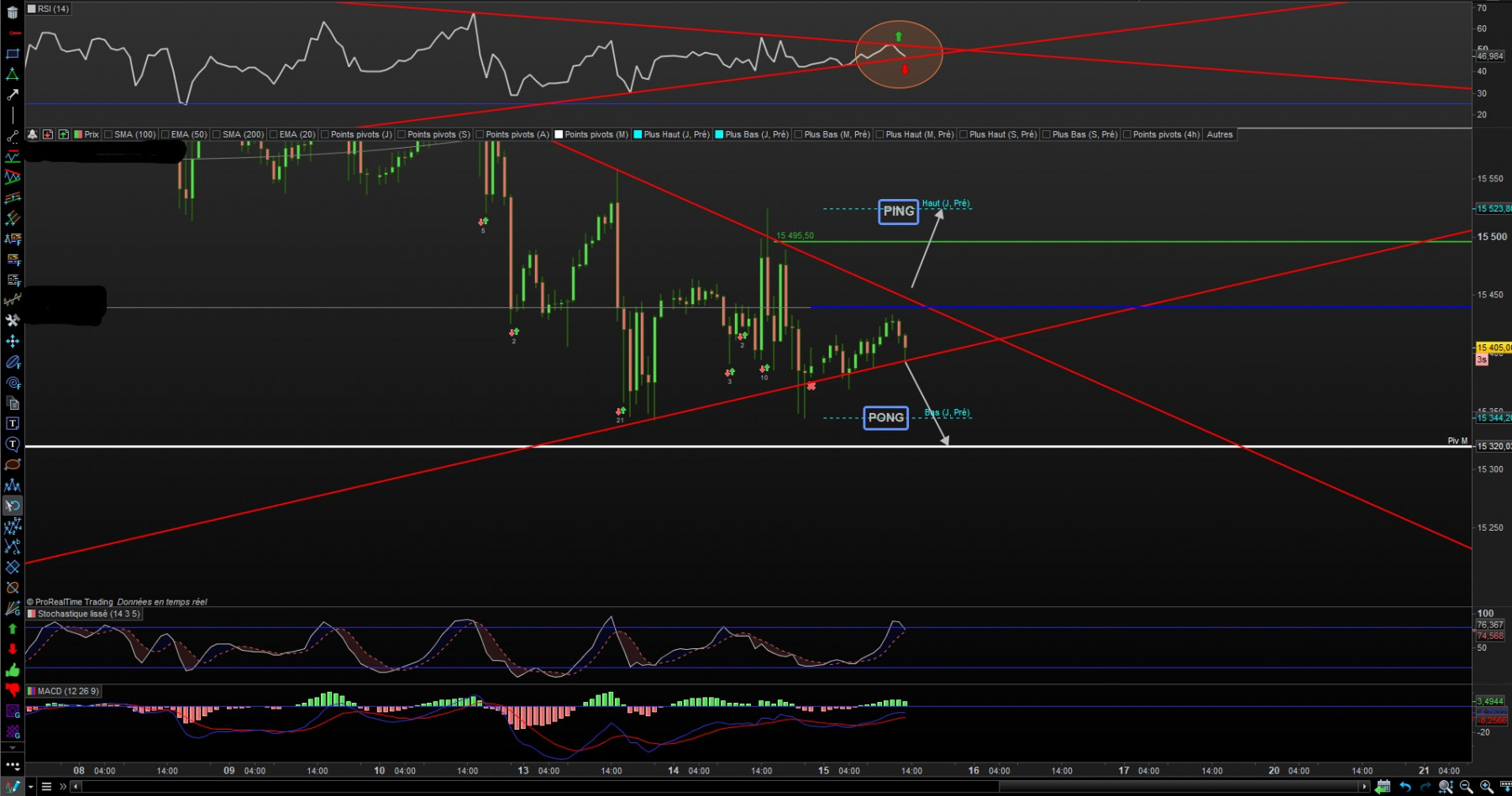1512x796 pixels.
Task: Uncheck the Points pivots (M) checkbox
Action: (x=559, y=134)
